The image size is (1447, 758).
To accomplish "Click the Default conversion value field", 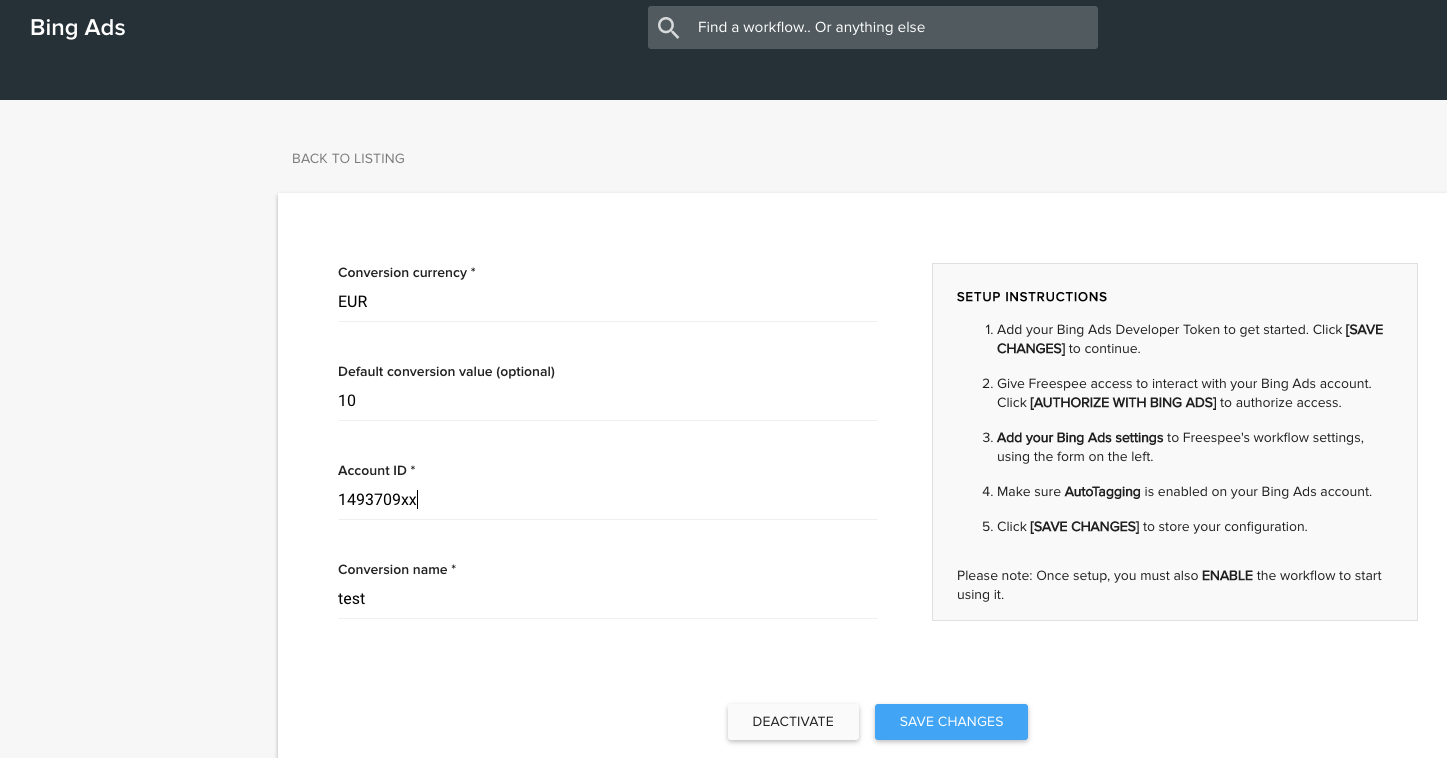I will click(607, 401).
